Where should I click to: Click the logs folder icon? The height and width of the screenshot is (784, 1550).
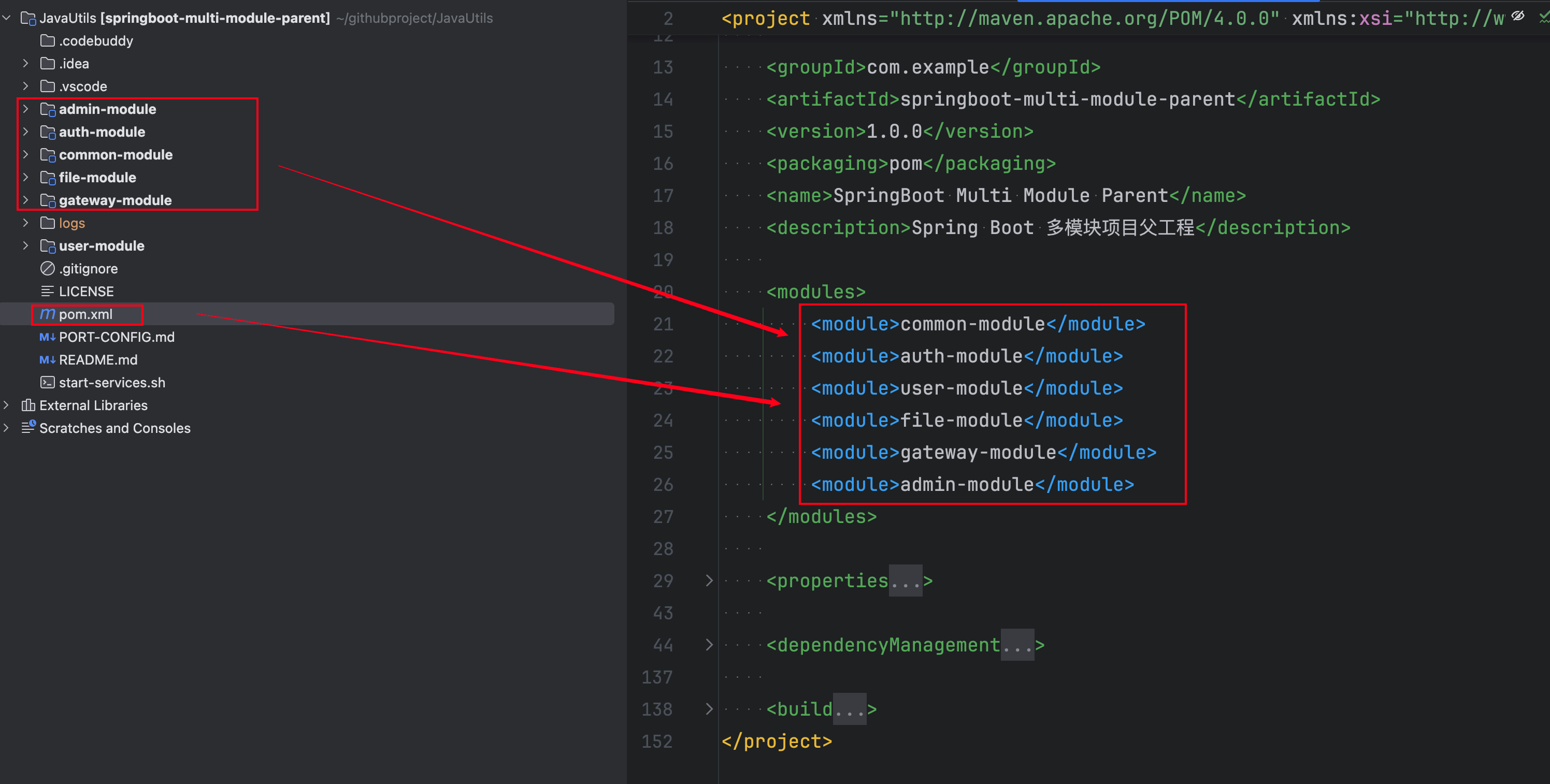pyautogui.click(x=48, y=223)
